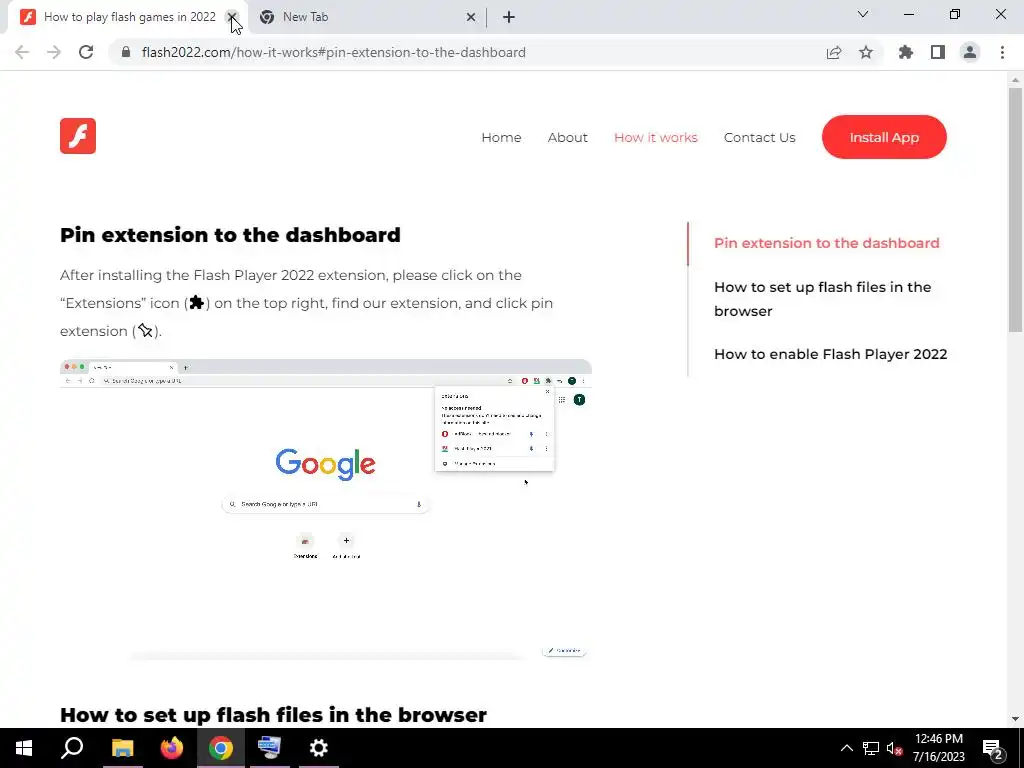Image resolution: width=1024 pixels, height=768 pixels.
Task: Click the page vertical scrollbar thumb
Action: tap(1015, 209)
